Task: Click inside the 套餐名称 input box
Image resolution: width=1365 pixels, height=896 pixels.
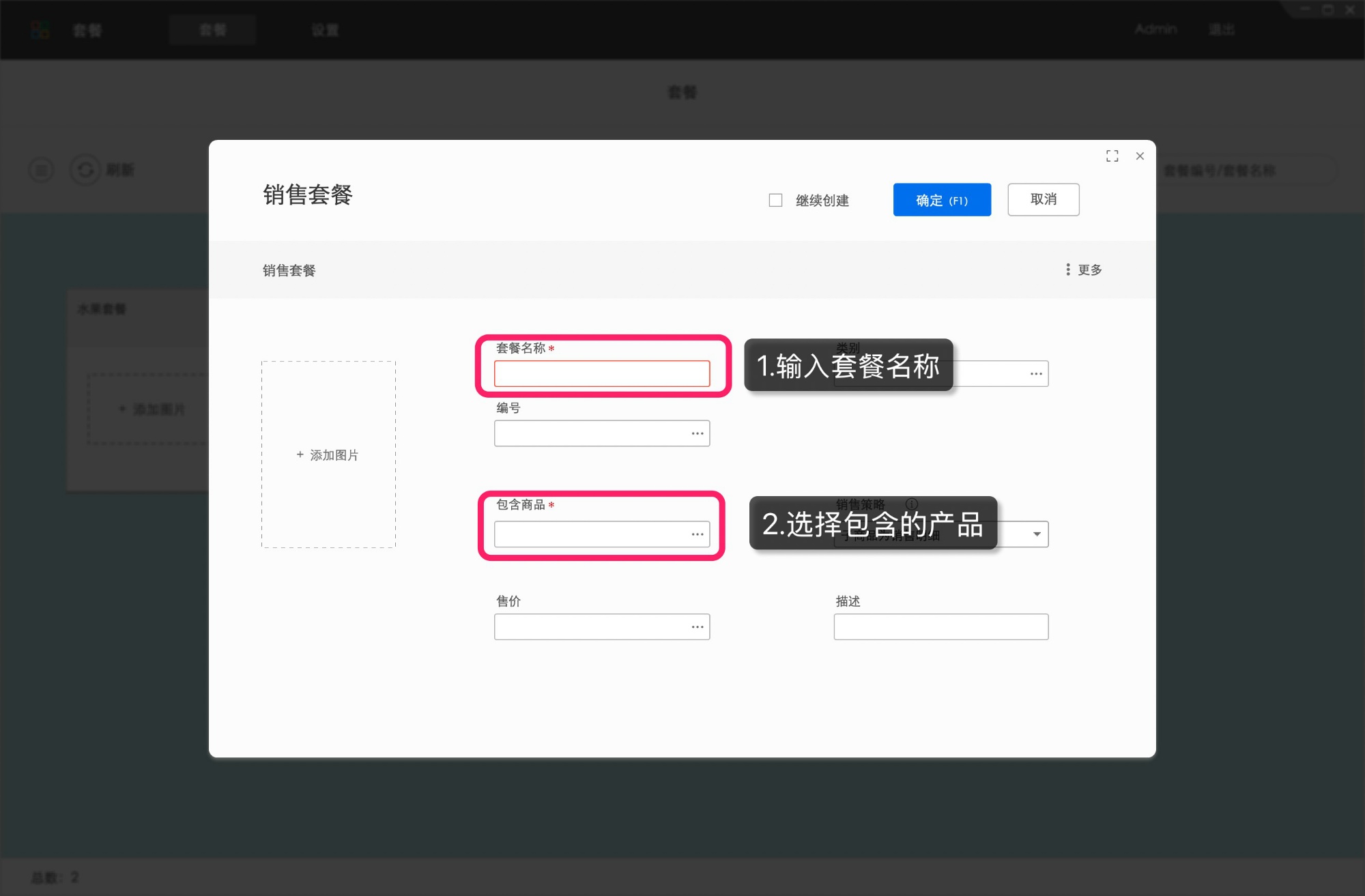Action: 601,373
